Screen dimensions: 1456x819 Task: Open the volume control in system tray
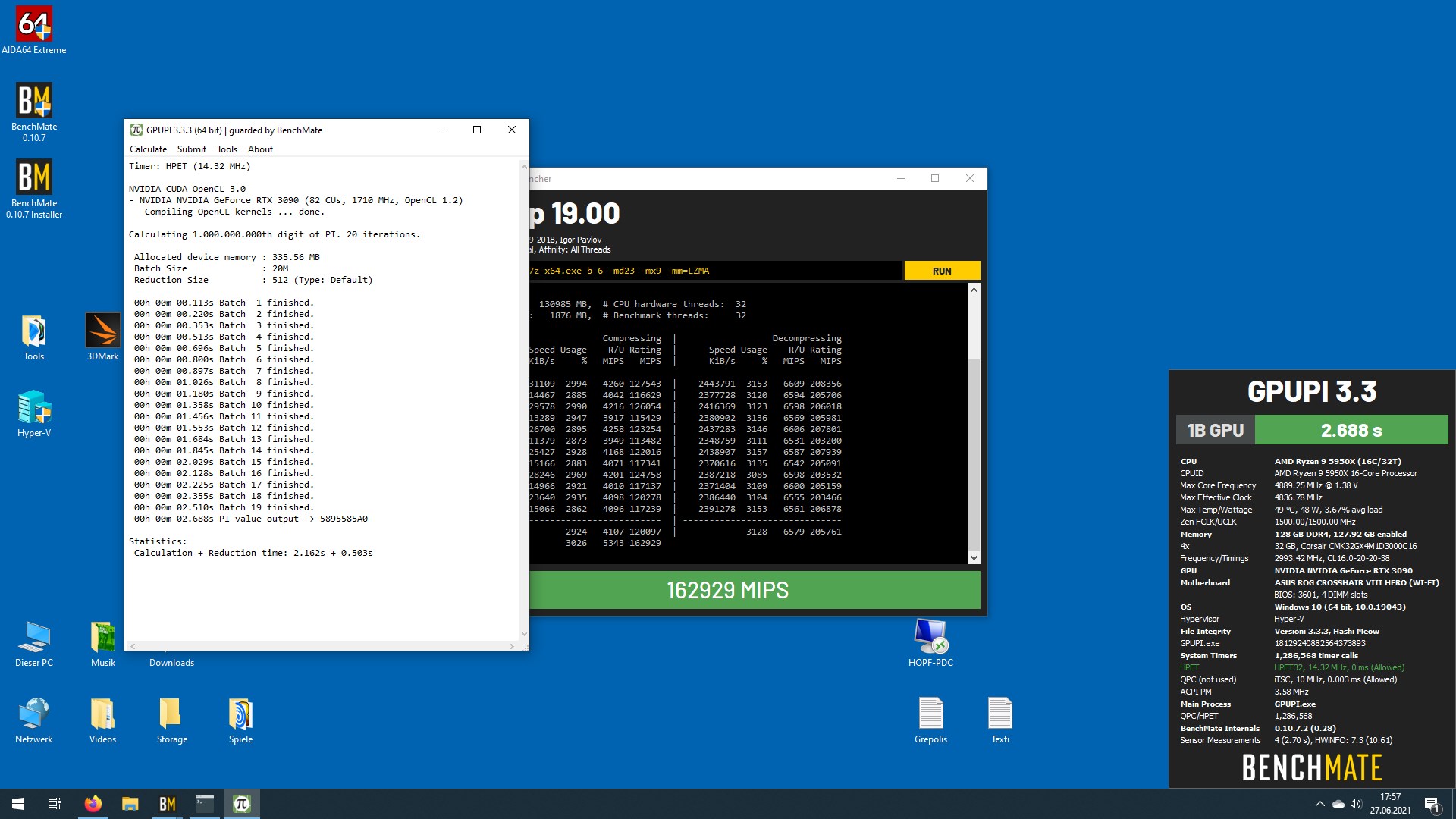(x=1356, y=804)
